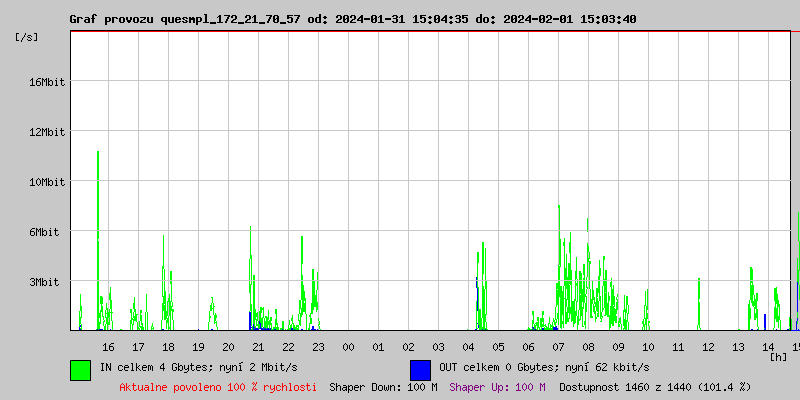Click red Aktualne povoleno 100 % rychlosti text

(218, 387)
